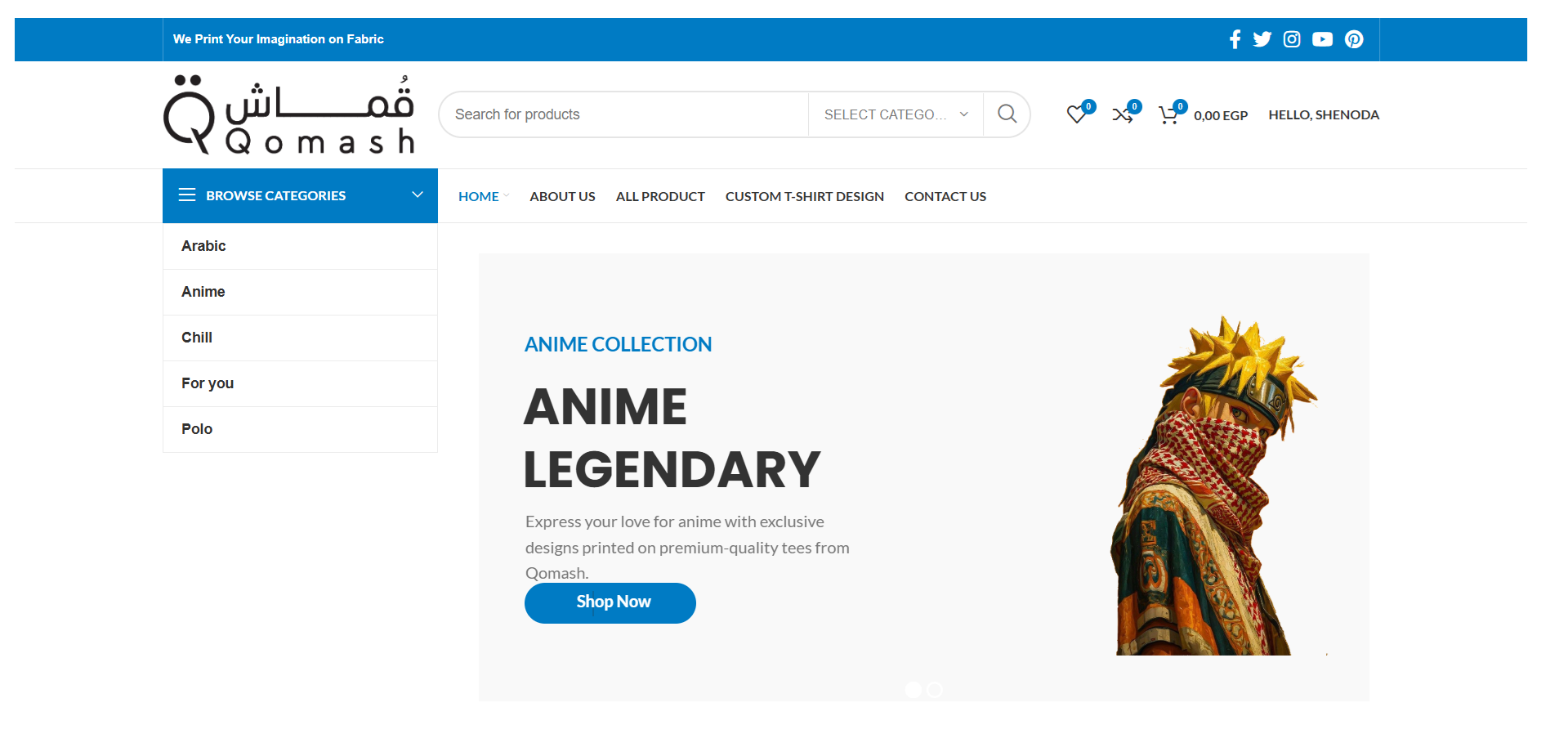Image resolution: width=1568 pixels, height=743 pixels.
Task: Select the For you category
Action: point(300,383)
